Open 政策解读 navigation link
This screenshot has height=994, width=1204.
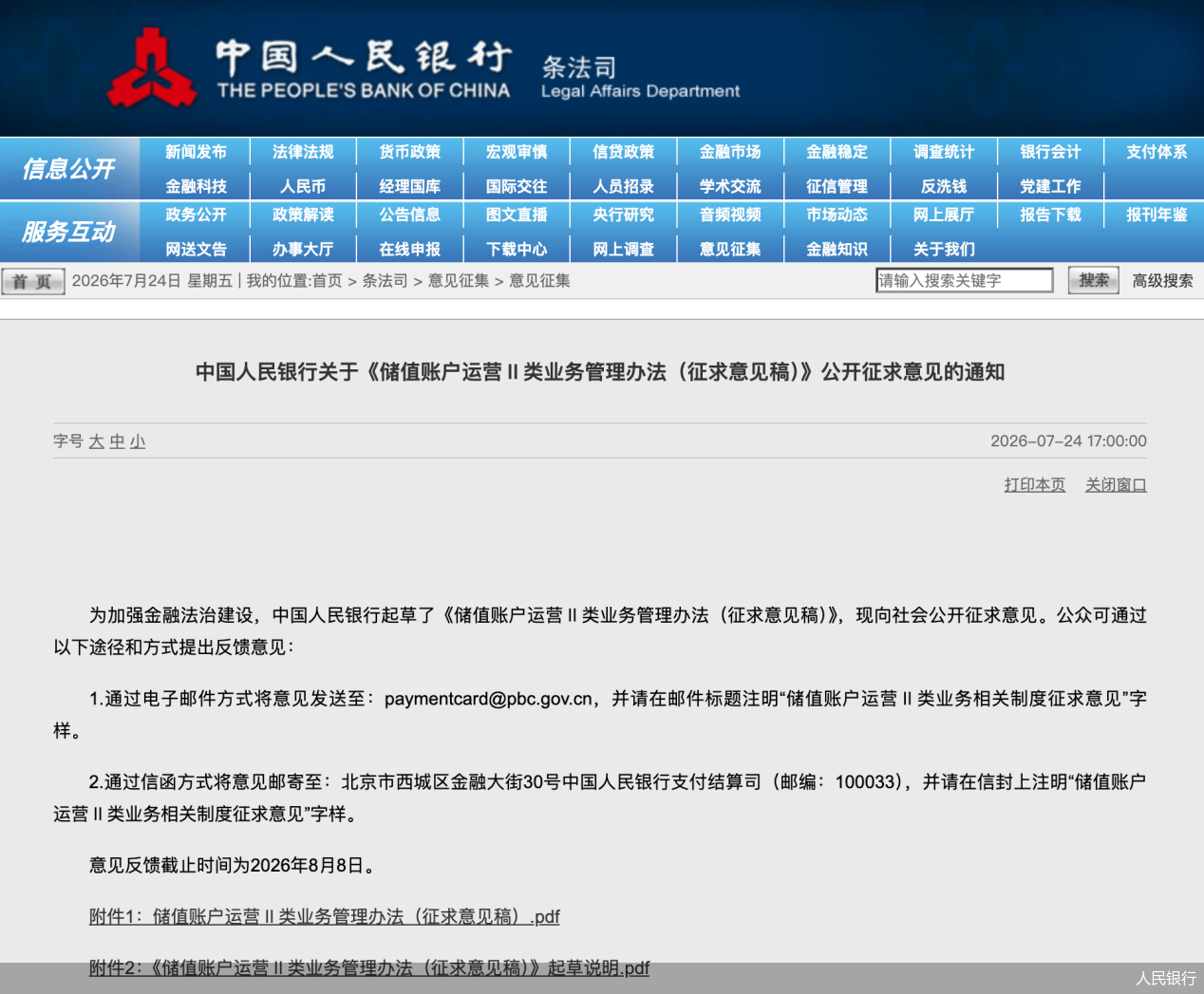tap(303, 215)
